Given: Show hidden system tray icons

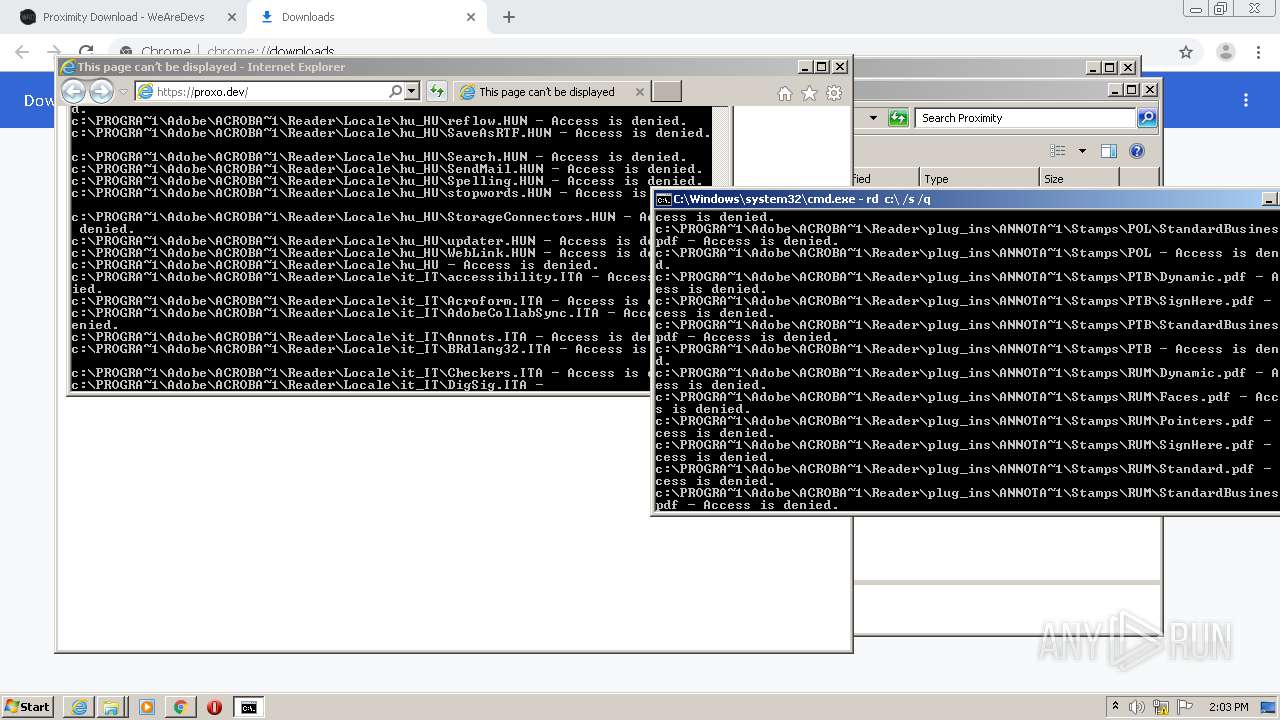Looking at the screenshot, I should pos(1115,707).
